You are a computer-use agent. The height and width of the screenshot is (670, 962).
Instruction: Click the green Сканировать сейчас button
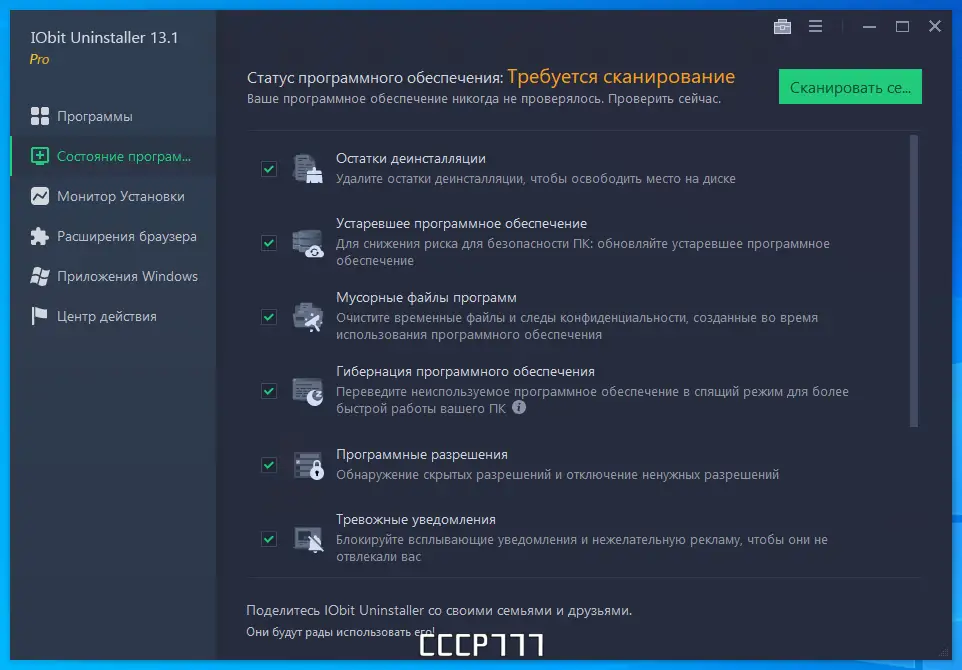850,87
